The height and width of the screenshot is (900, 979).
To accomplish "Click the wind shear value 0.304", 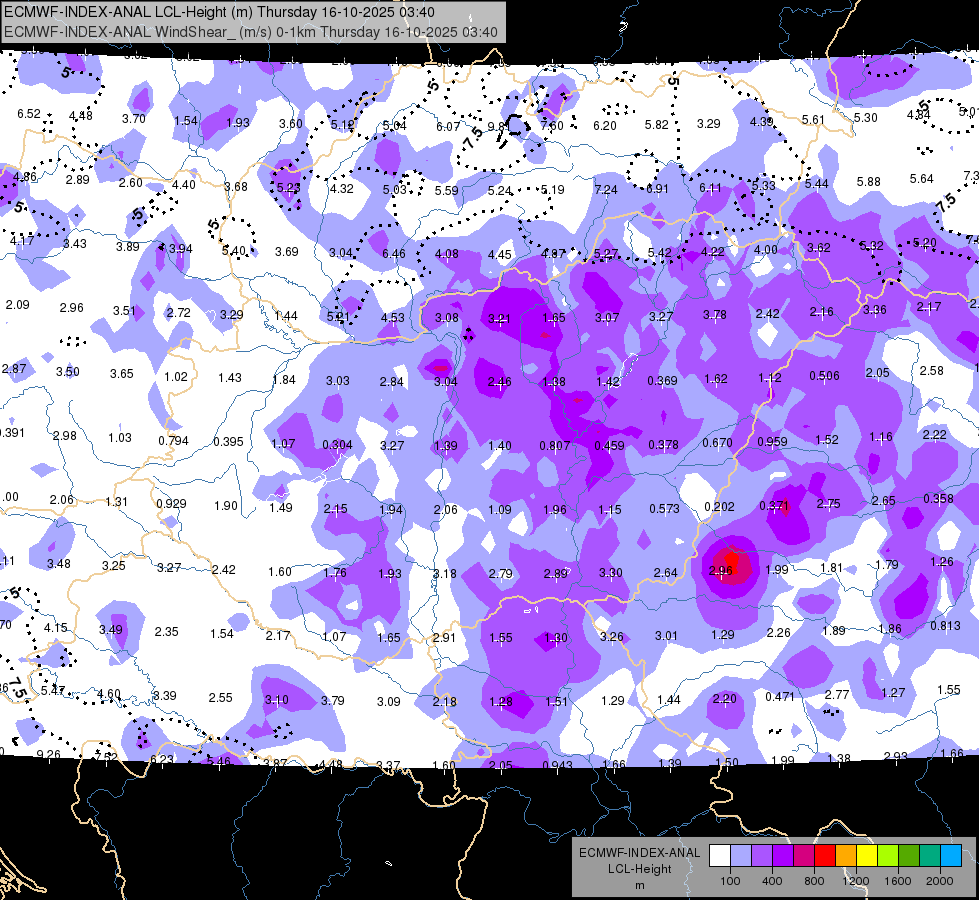I will [x=337, y=445].
